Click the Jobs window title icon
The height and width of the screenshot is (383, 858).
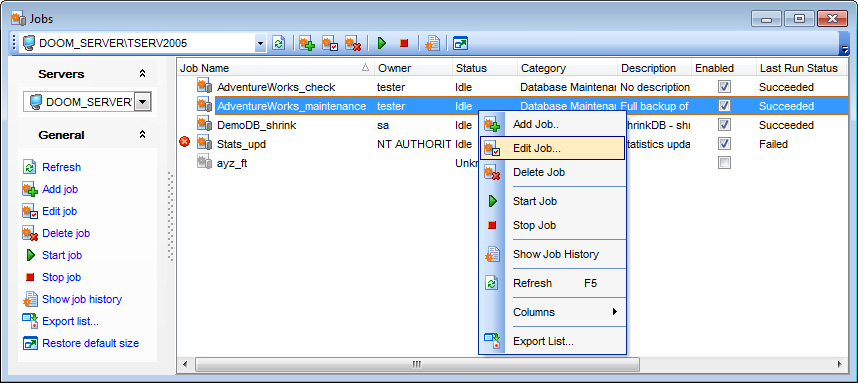tap(18, 19)
